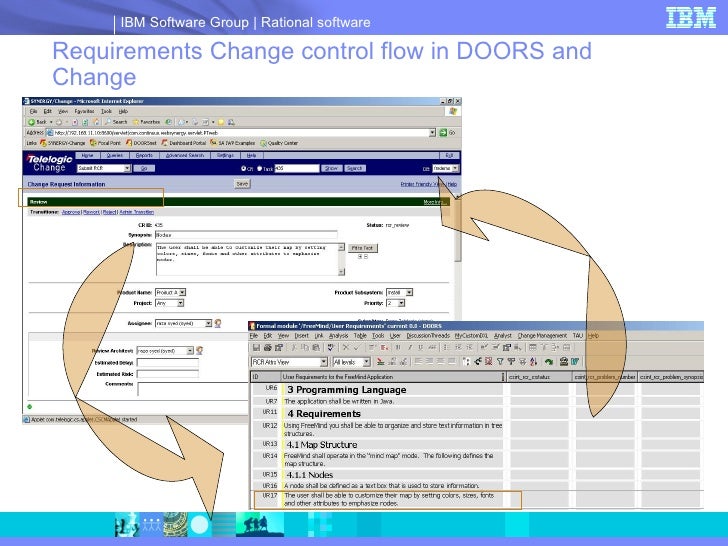Click the Italic icon in the DOORS toolbar
The height and width of the screenshot is (546, 728).
(410, 347)
